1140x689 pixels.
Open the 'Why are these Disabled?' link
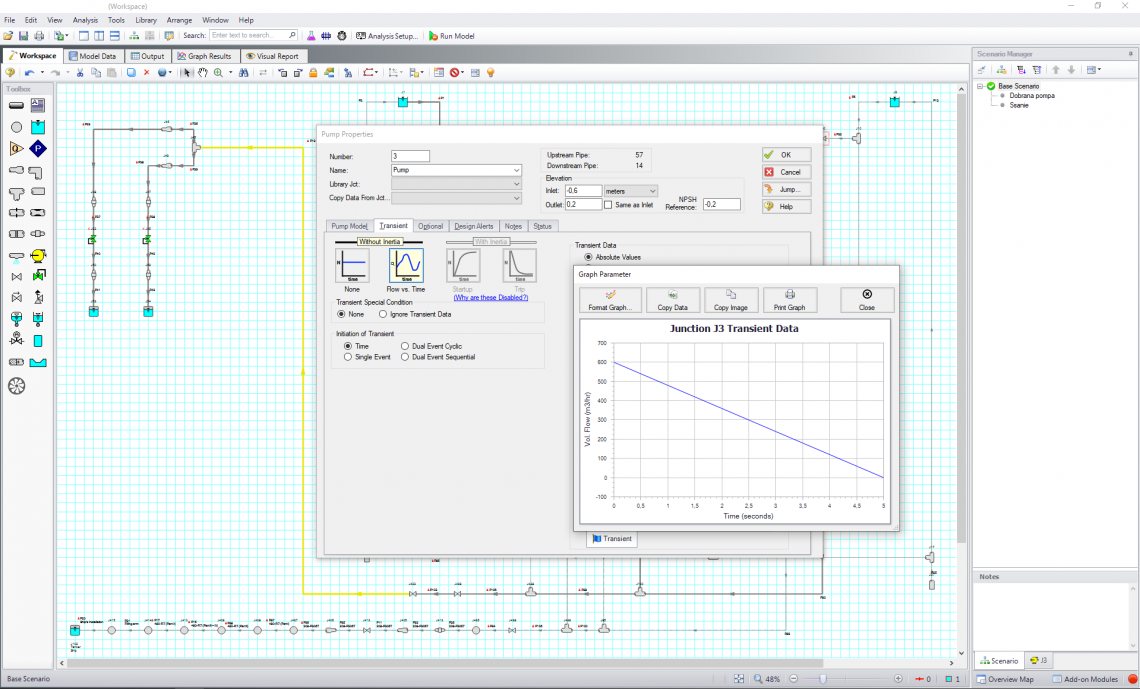point(490,298)
